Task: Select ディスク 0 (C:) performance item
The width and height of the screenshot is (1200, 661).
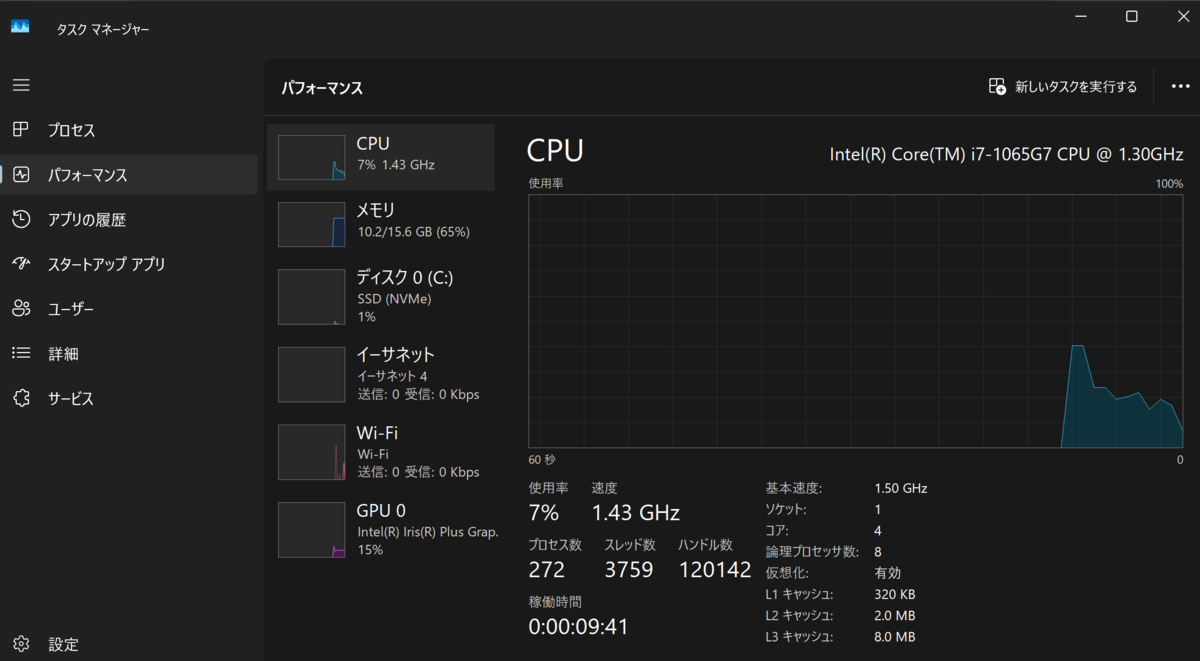Action: (381, 296)
